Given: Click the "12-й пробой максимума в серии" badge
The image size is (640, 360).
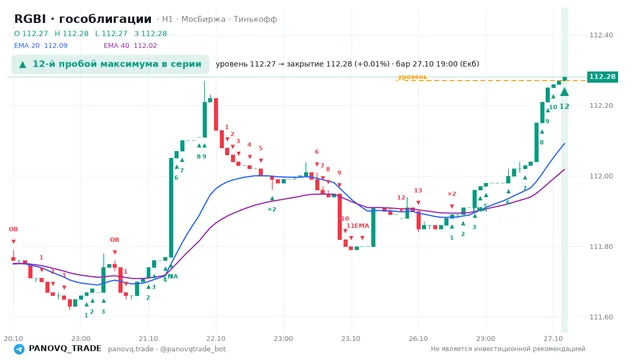Looking at the screenshot, I should tap(110, 64).
